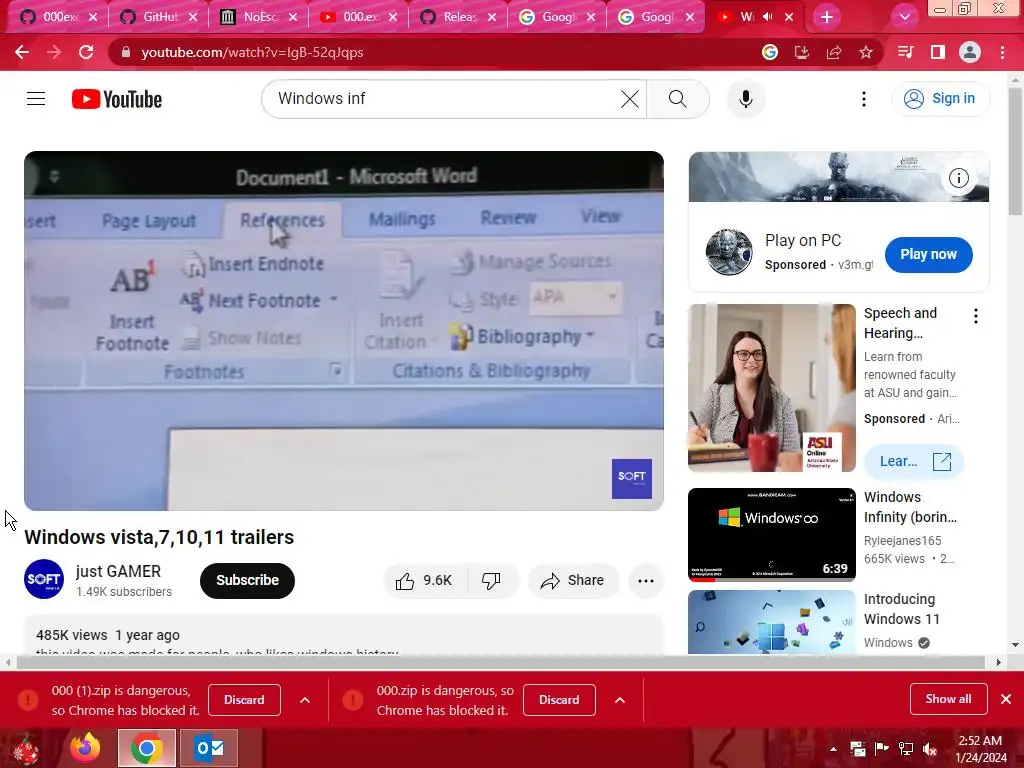Switch to the GitHub tab
This screenshot has height=768, width=1024.
158,17
